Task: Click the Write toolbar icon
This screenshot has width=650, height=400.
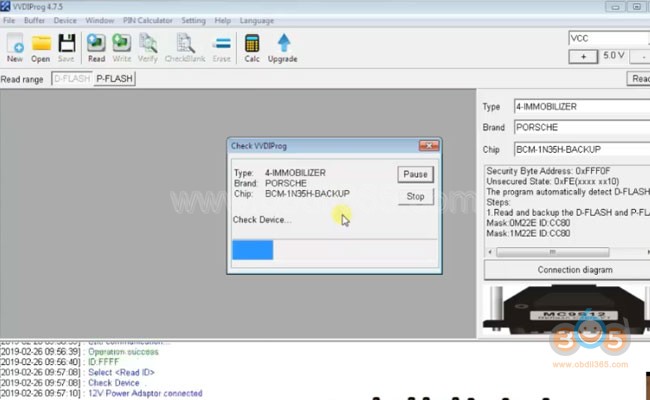Action: click(x=121, y=48)
